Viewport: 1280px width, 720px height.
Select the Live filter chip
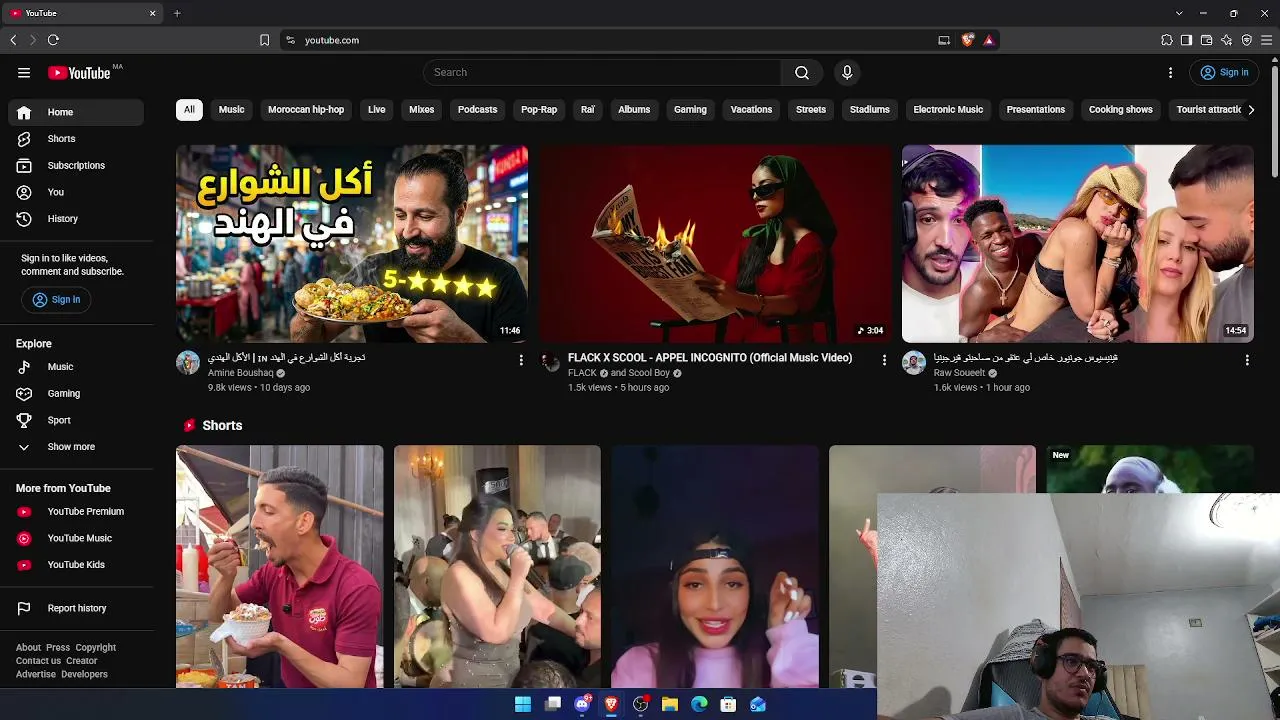pyautogui.click(x=376, y=110)
